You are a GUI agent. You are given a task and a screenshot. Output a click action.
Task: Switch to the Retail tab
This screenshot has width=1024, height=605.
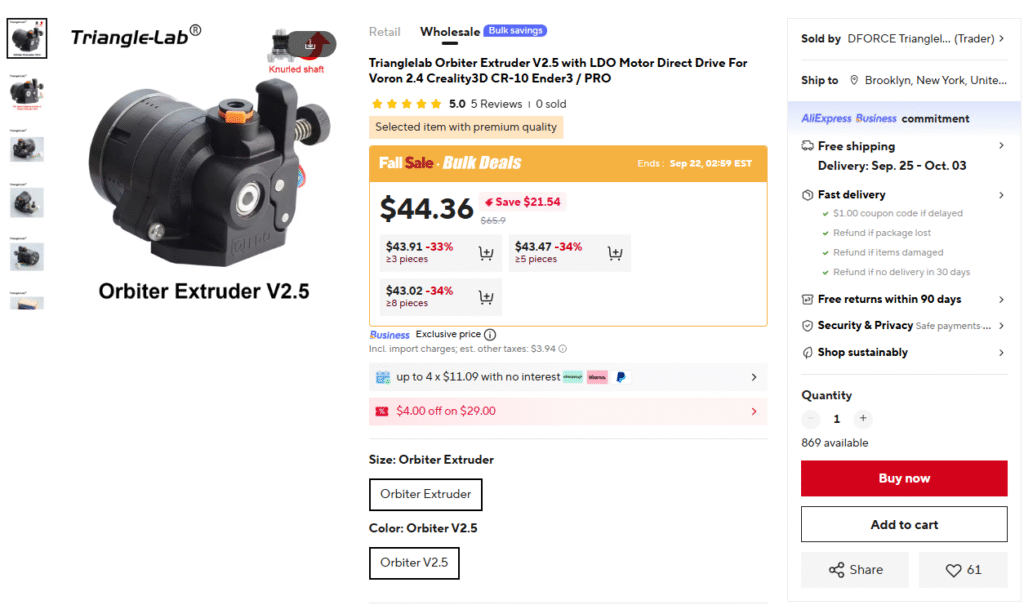click(385, 32)
